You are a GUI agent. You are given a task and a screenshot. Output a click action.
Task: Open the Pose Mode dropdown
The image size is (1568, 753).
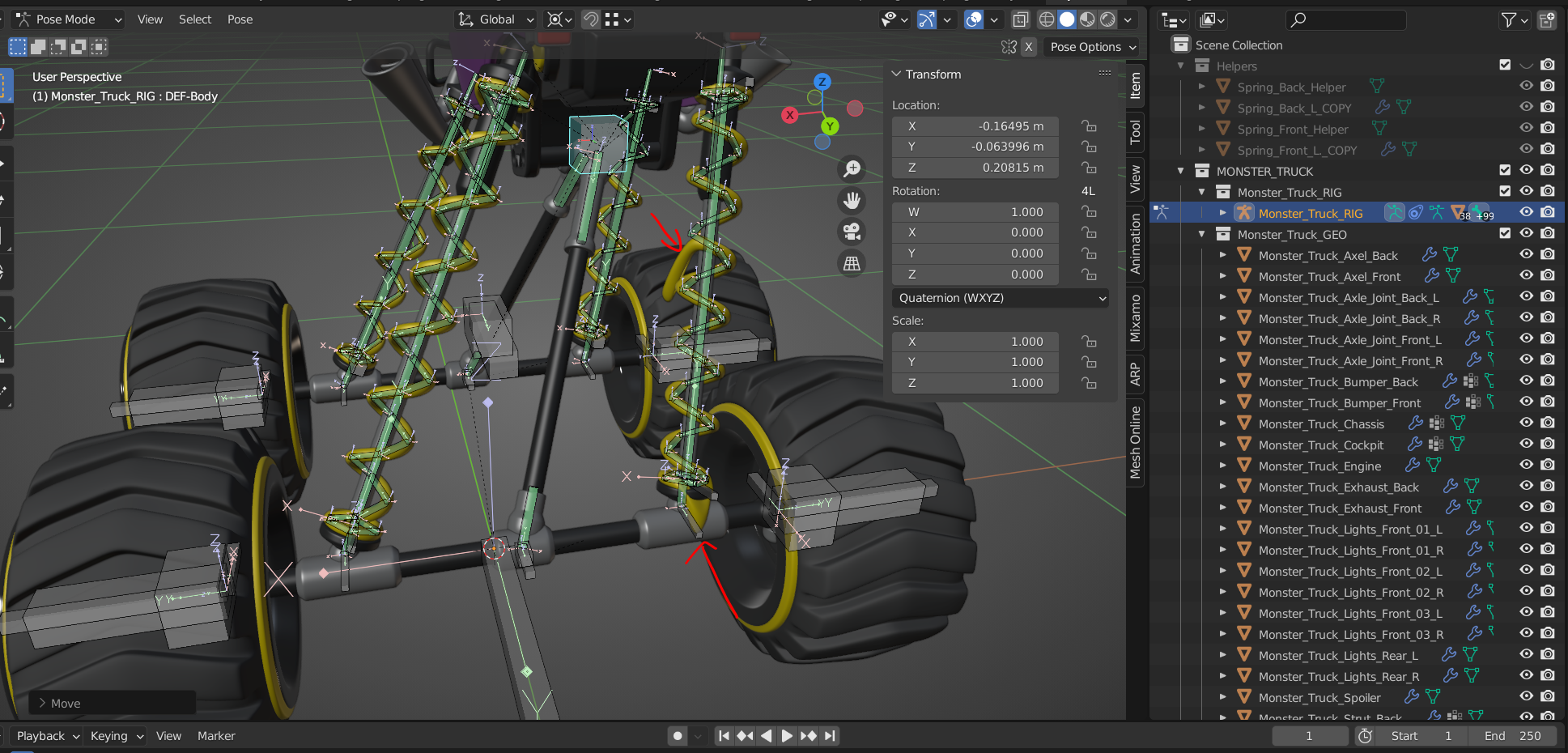[x=68, y=19]
